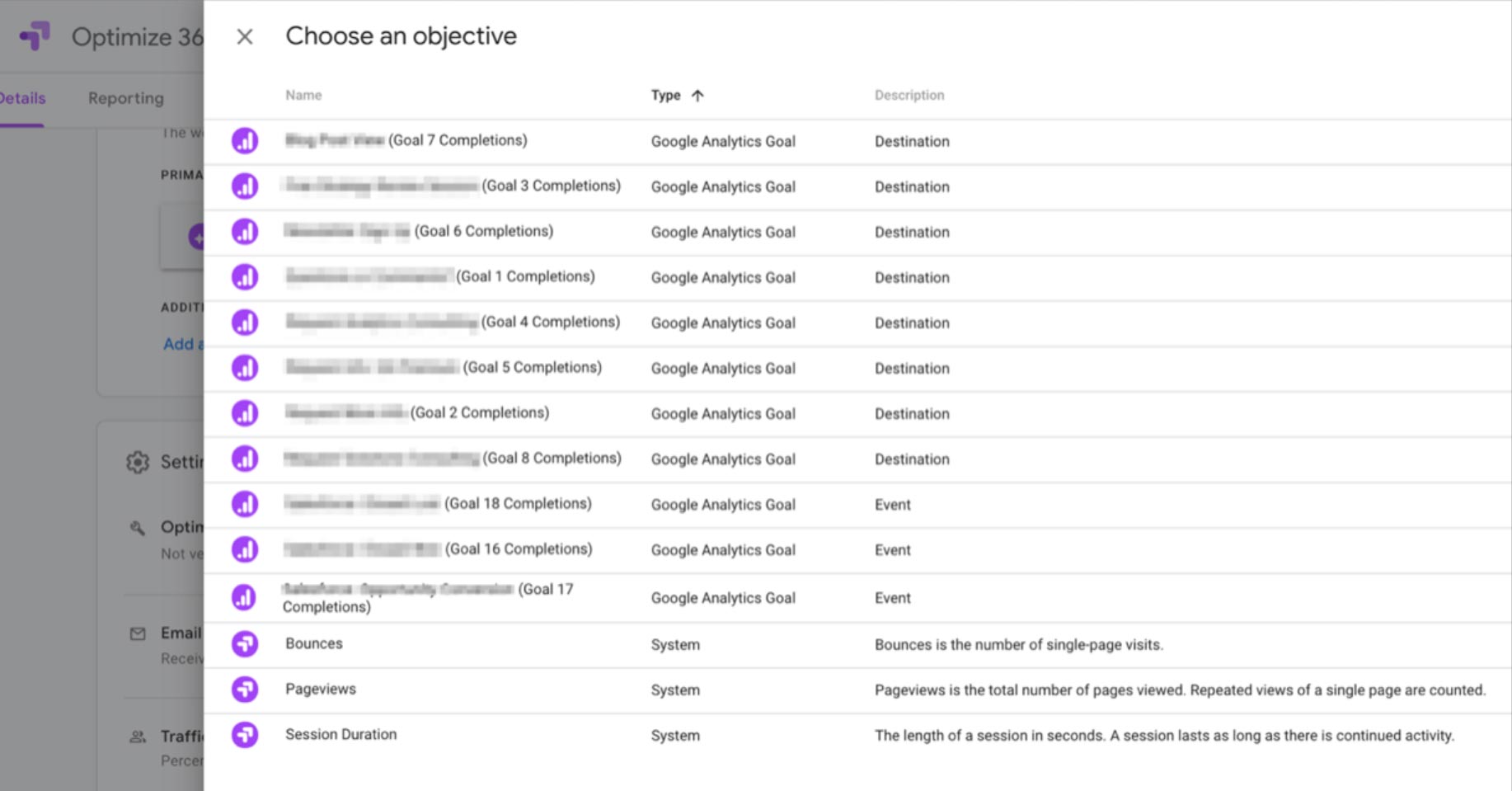Image resolution: width=1512 pixels, height=791 pixels.
Task: Click the Optimize system icon beside Session Duration
Action: (x=244, y=734)
